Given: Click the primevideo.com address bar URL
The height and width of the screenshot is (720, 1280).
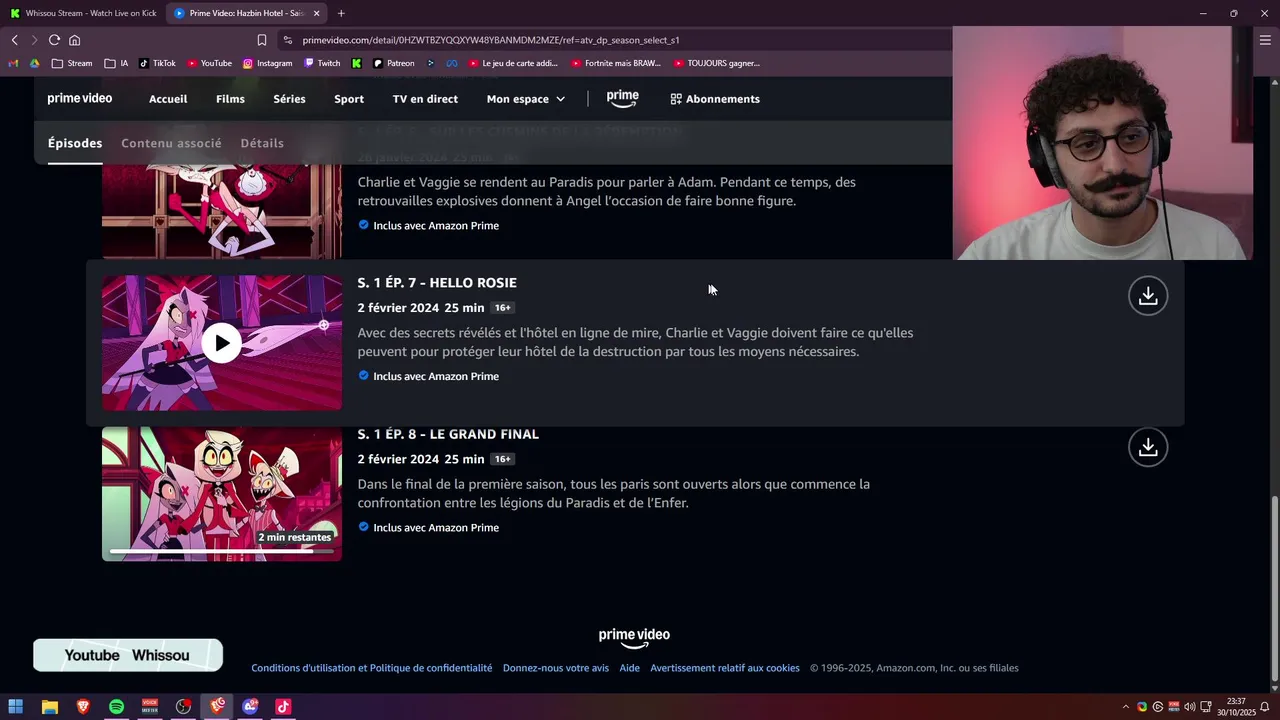Looking at the screenshot, I should tap(491, 40).
